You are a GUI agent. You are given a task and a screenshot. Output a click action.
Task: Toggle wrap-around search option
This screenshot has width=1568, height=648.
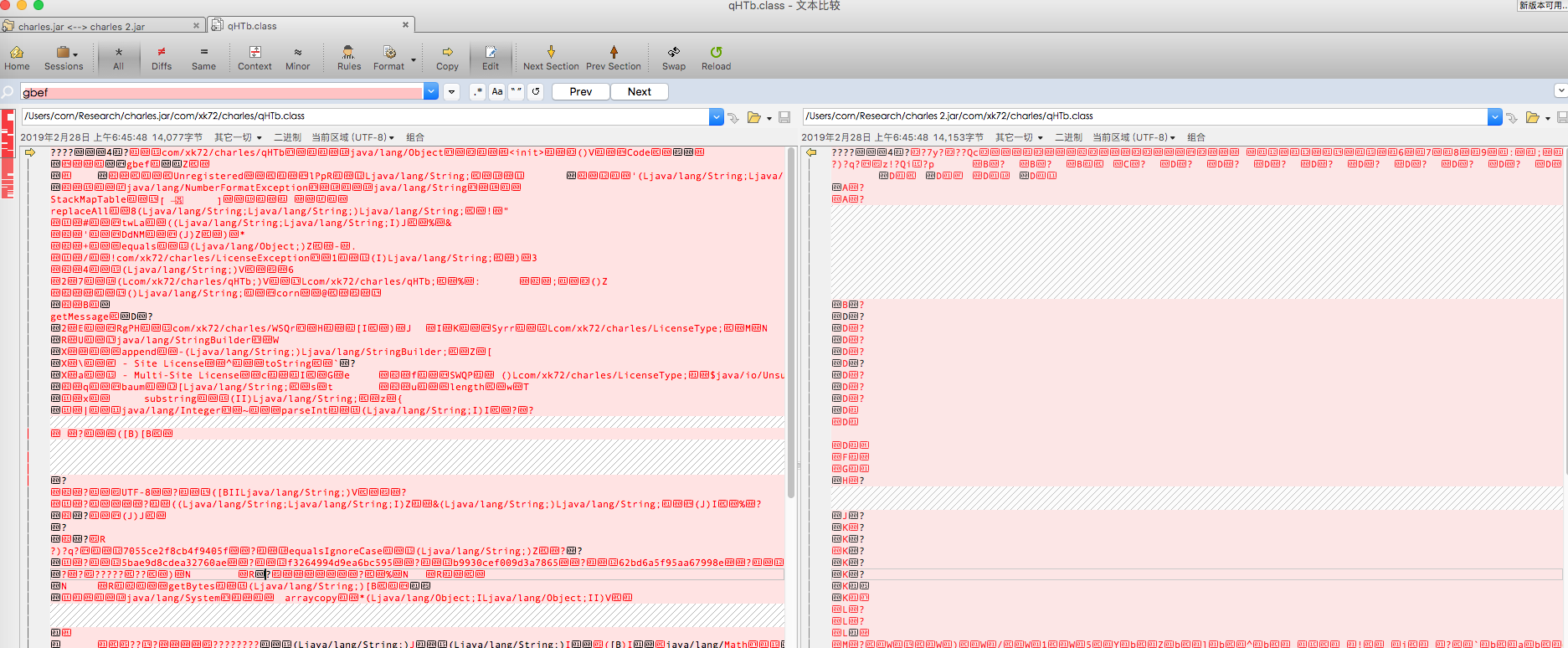click(537, 92)
